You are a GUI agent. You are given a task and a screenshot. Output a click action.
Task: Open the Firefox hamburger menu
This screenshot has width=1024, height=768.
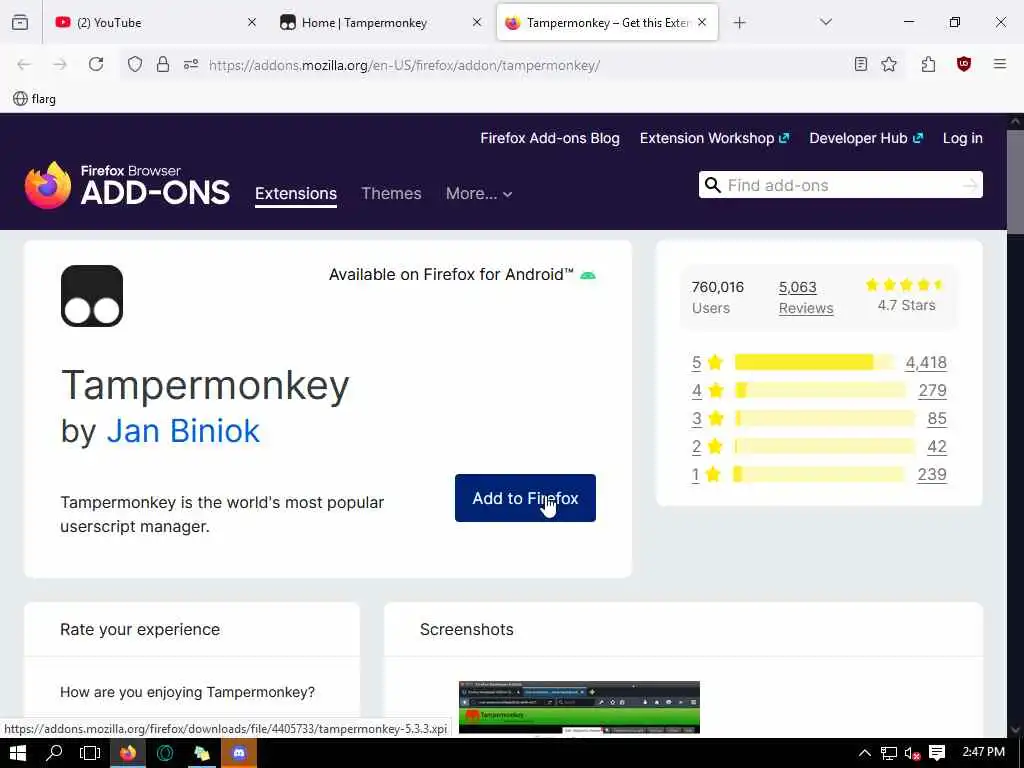(x=1000, y=64)
